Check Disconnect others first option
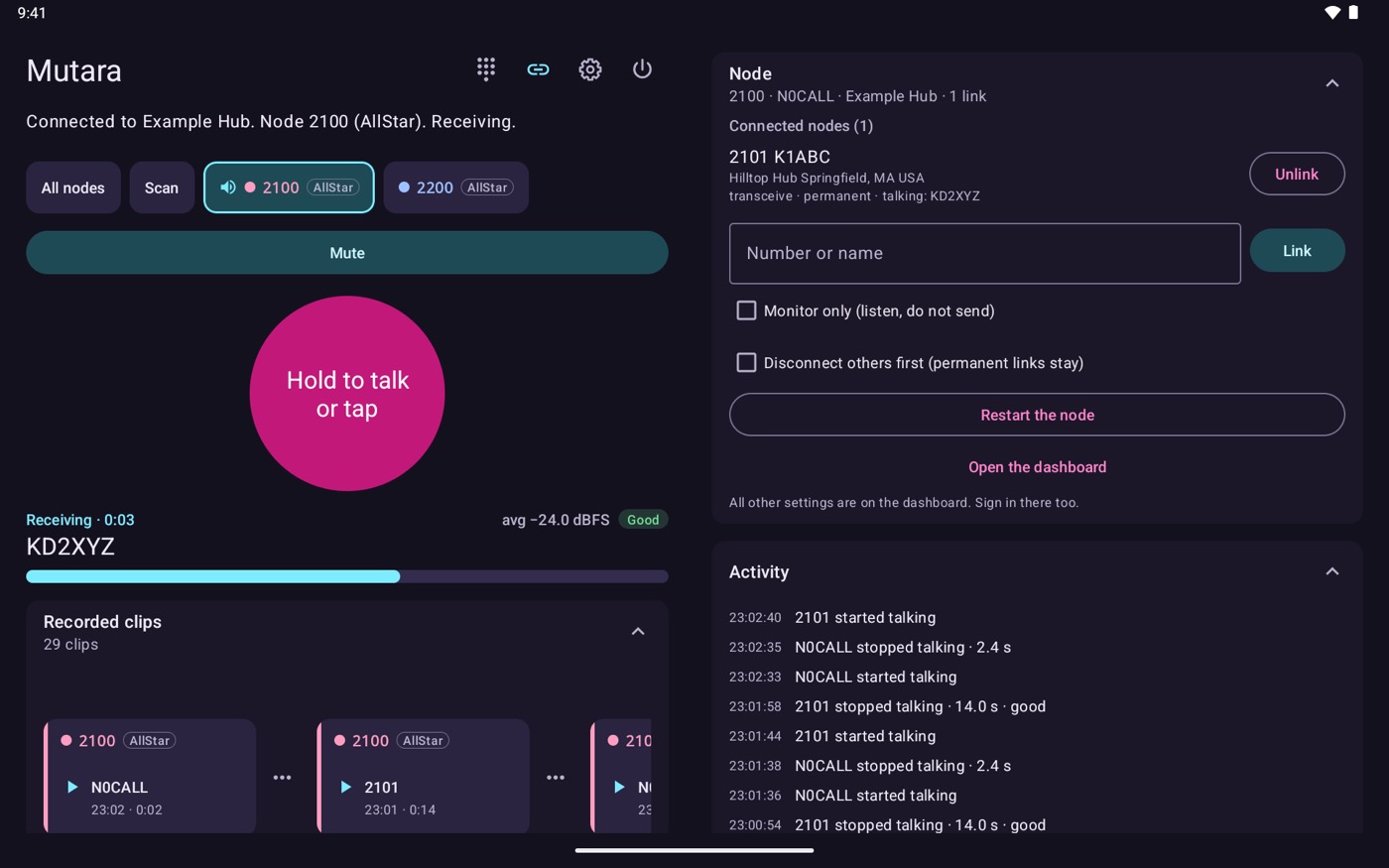 746,363
